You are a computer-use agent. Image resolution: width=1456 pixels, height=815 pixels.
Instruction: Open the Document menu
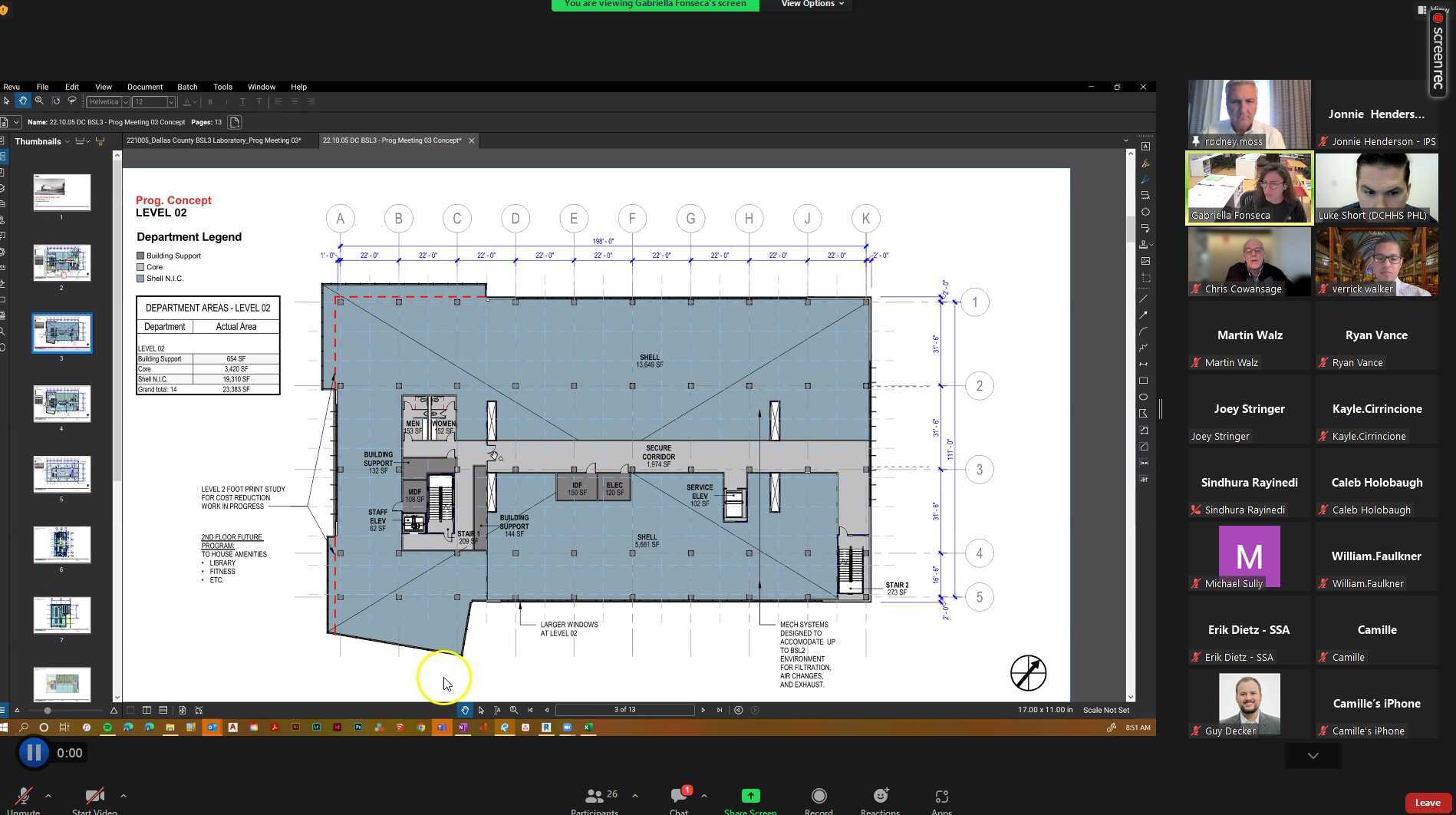click(147, 87)
